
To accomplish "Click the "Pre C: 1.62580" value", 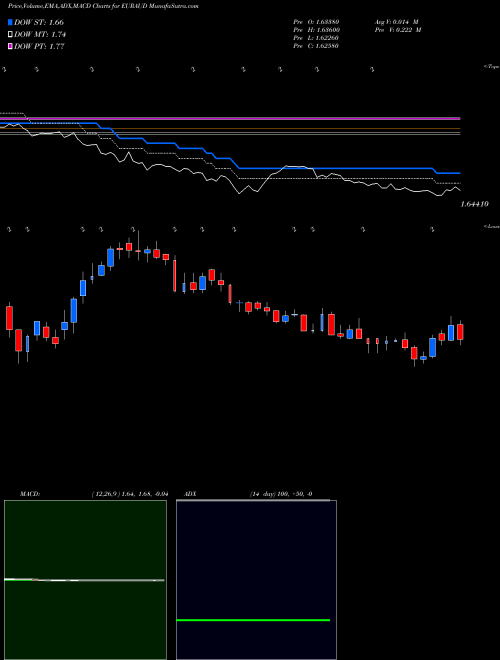I will tap(316, 46).
